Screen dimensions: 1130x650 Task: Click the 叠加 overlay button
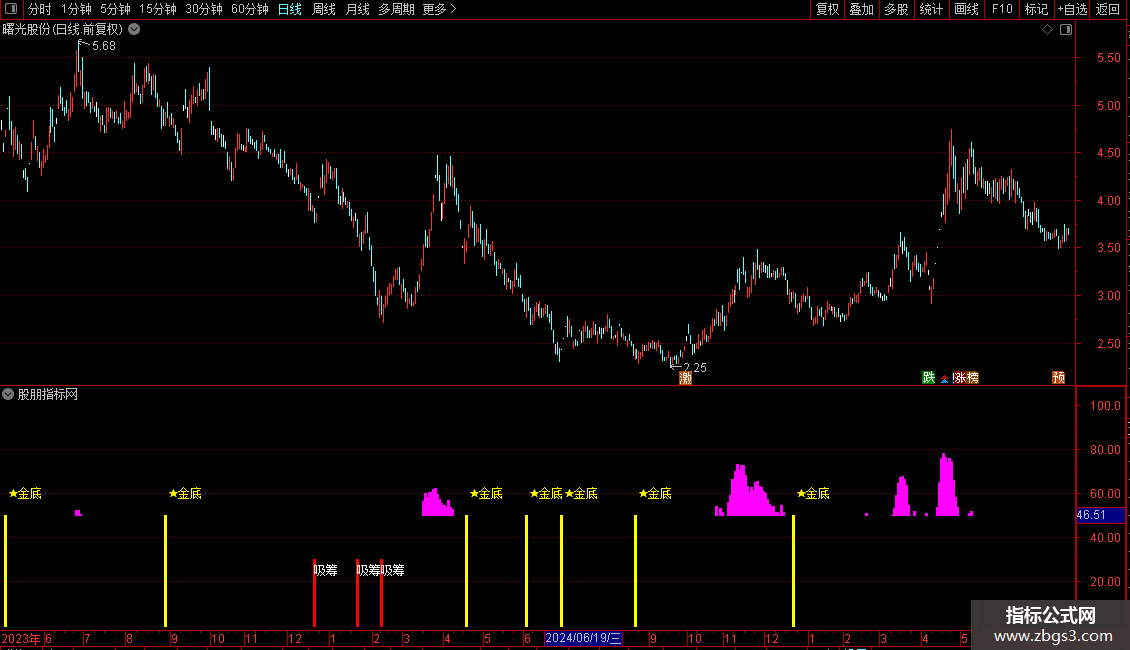(862, 9)
